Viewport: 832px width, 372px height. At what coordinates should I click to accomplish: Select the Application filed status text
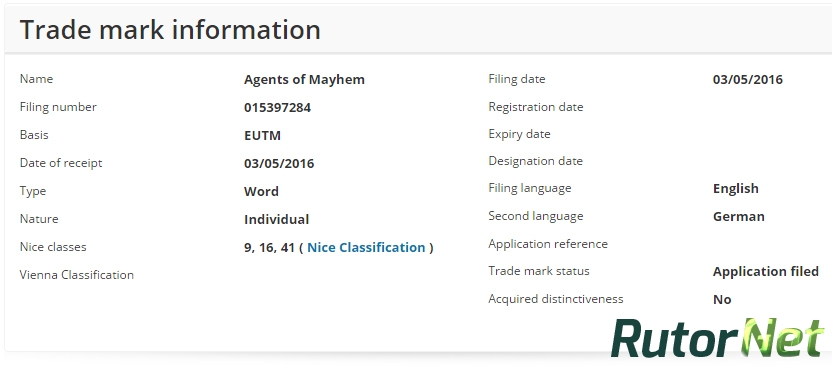[x=766, y=272]
